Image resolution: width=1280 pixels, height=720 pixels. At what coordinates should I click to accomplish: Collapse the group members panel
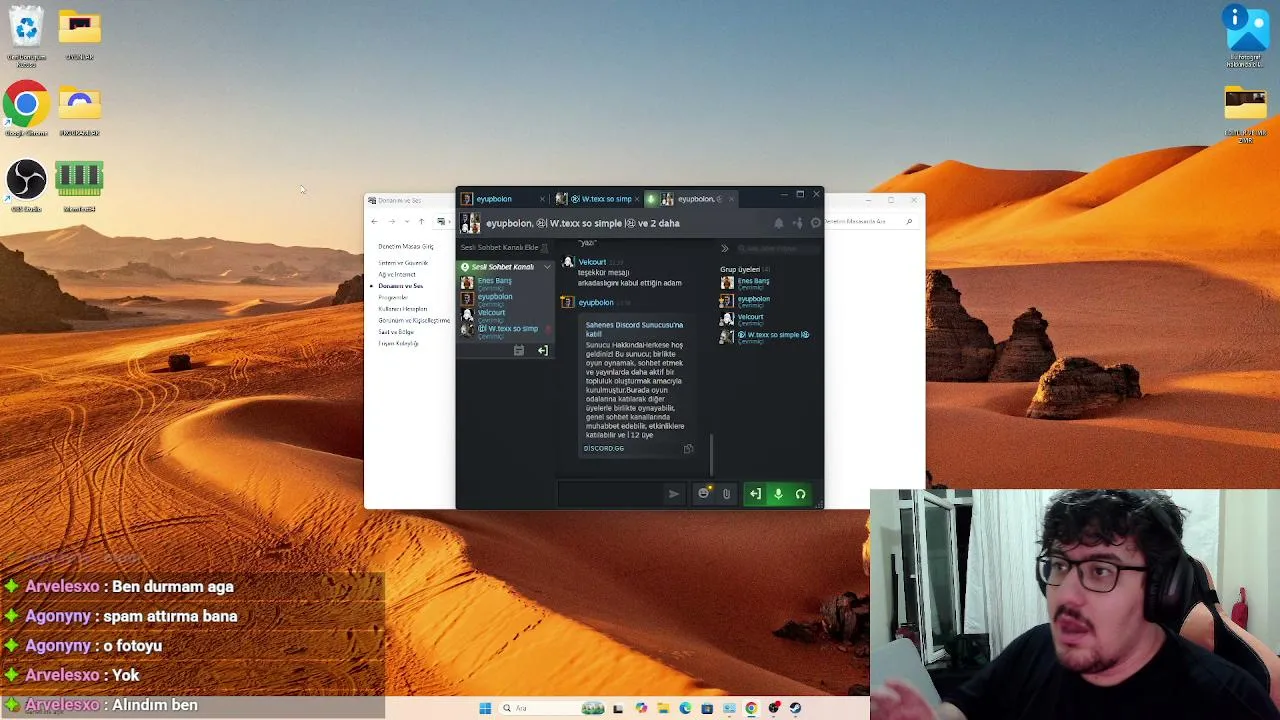click(x=725, y=248)
